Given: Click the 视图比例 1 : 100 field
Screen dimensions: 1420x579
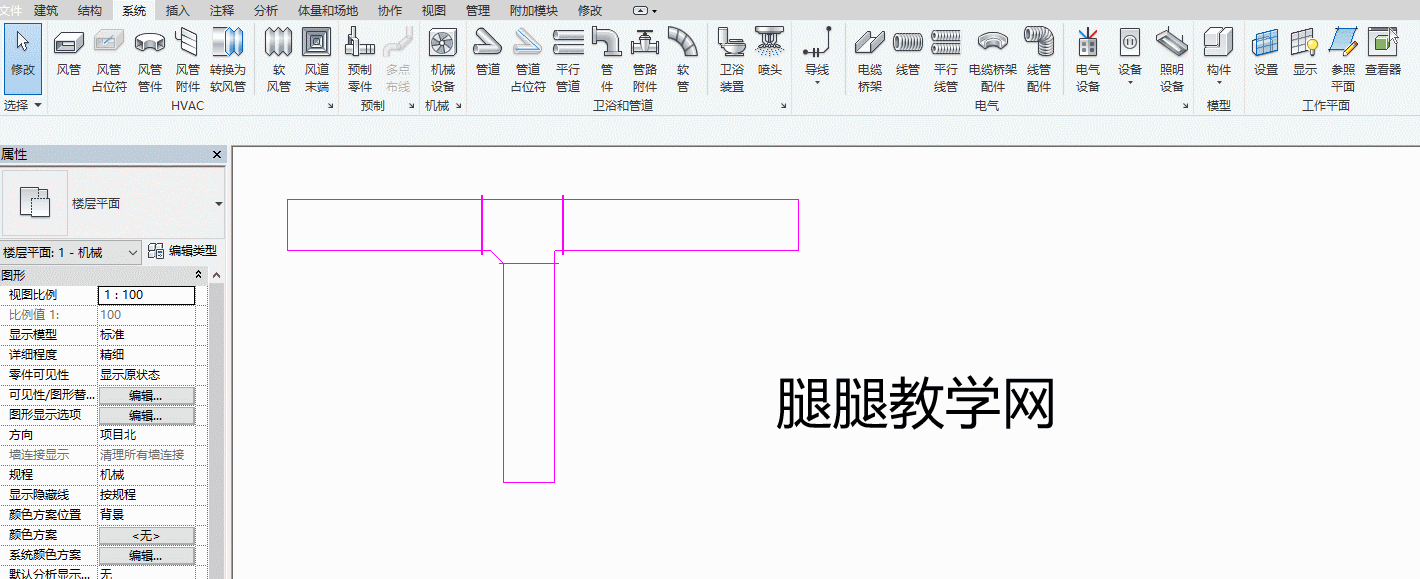Looking at the screenshot, I should (146, 295).
